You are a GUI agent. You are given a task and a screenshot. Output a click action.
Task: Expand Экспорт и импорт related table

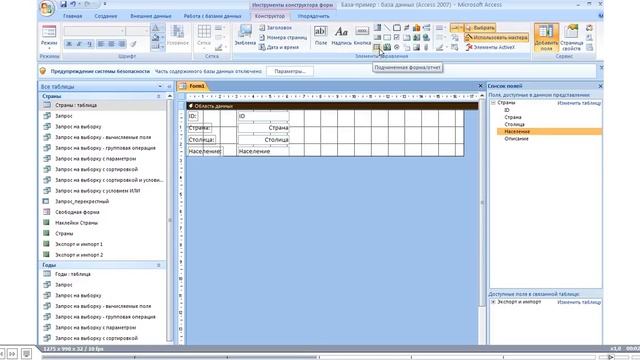[x=493, y=302]
